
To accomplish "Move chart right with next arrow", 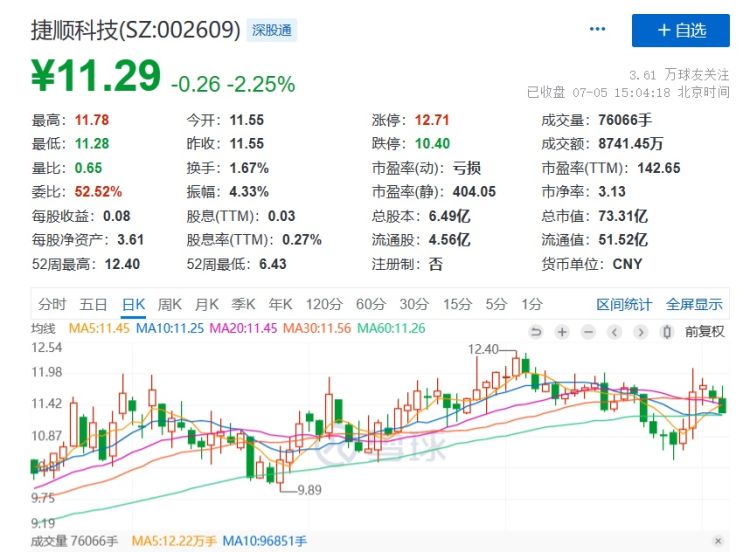I will (x=640, y=331).
